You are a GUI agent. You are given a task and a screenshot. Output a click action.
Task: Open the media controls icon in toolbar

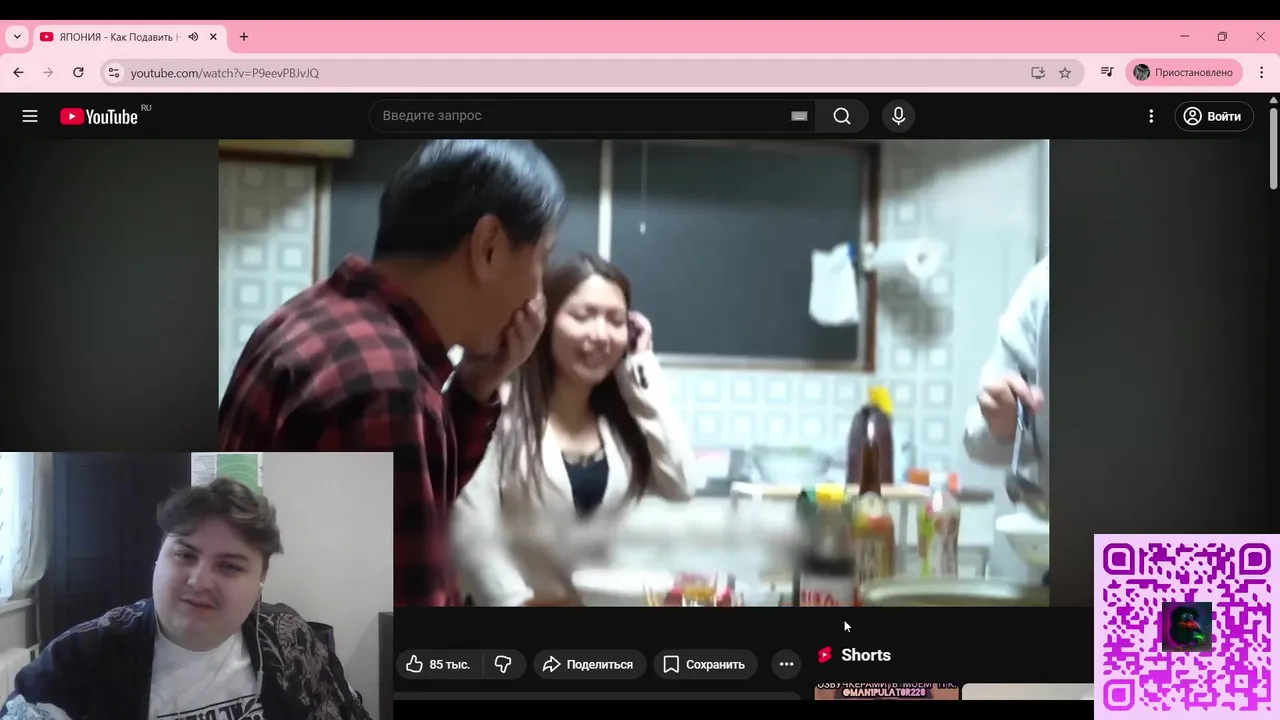pos(1107,73)
